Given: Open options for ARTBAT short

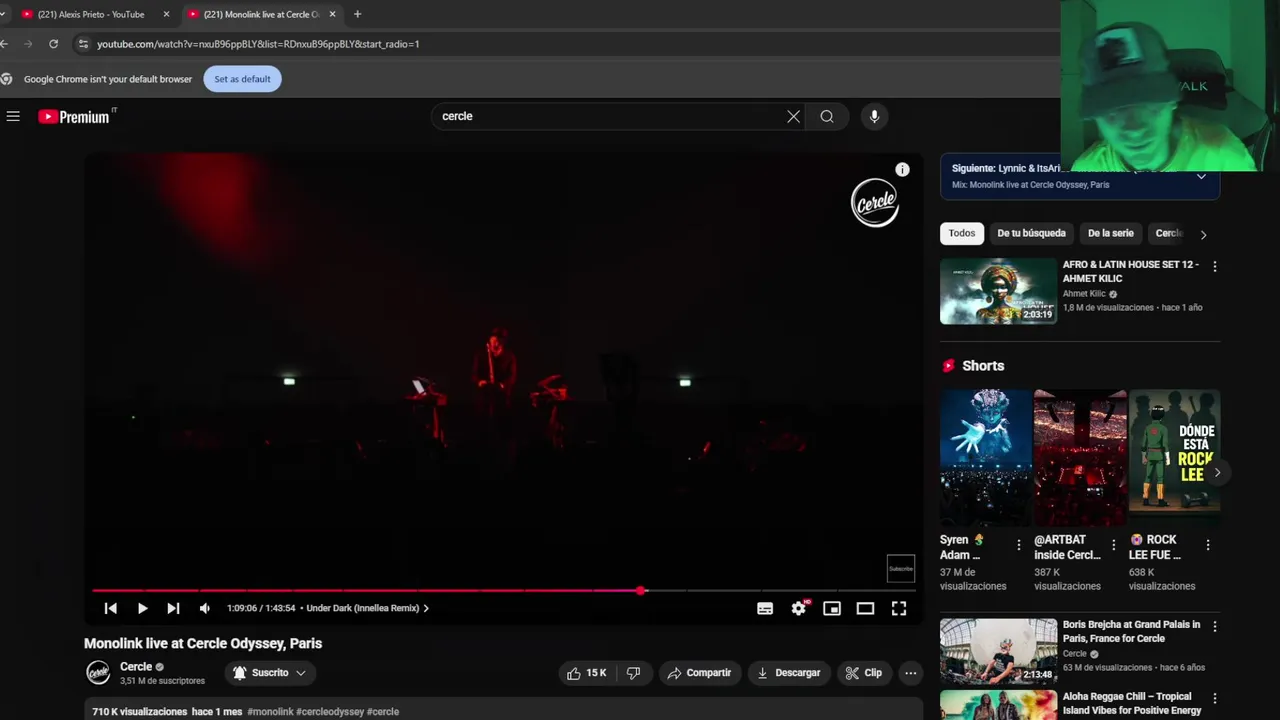Looking at the screenshot, I should (1113, 545).
